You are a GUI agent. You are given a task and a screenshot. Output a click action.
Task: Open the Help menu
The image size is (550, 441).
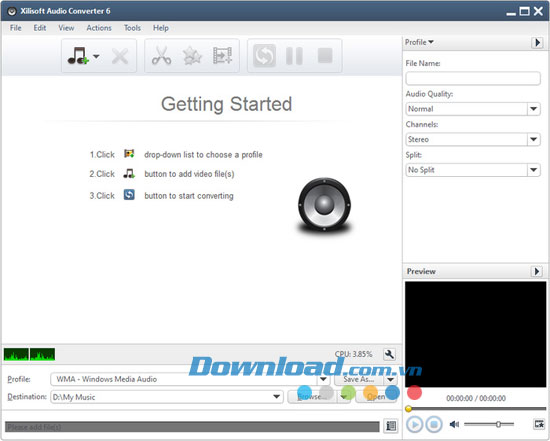161,28
